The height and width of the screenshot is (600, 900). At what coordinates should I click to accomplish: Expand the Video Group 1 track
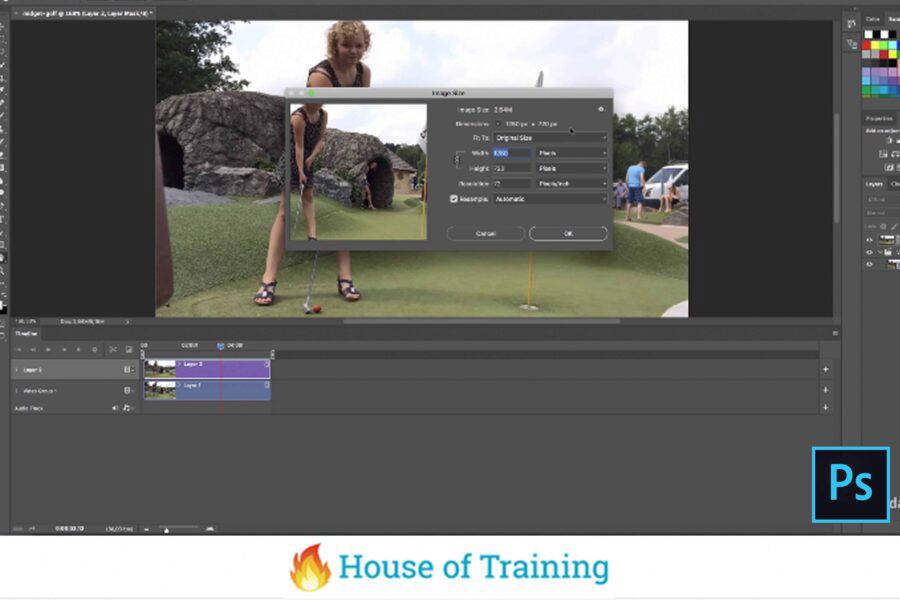coord(16,390)
